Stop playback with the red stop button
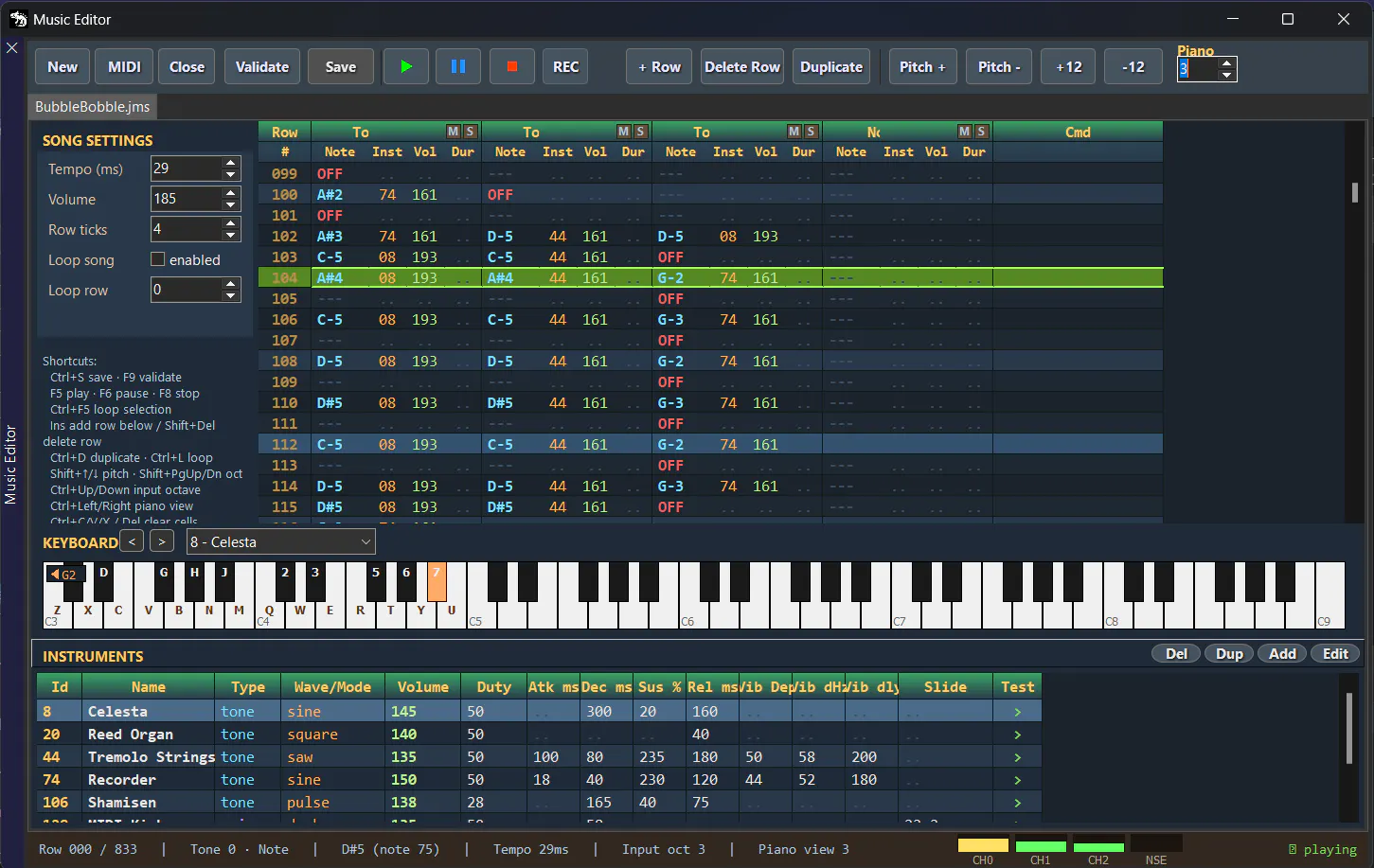Screen dimensions: 1374x868 tap(512, 67)
